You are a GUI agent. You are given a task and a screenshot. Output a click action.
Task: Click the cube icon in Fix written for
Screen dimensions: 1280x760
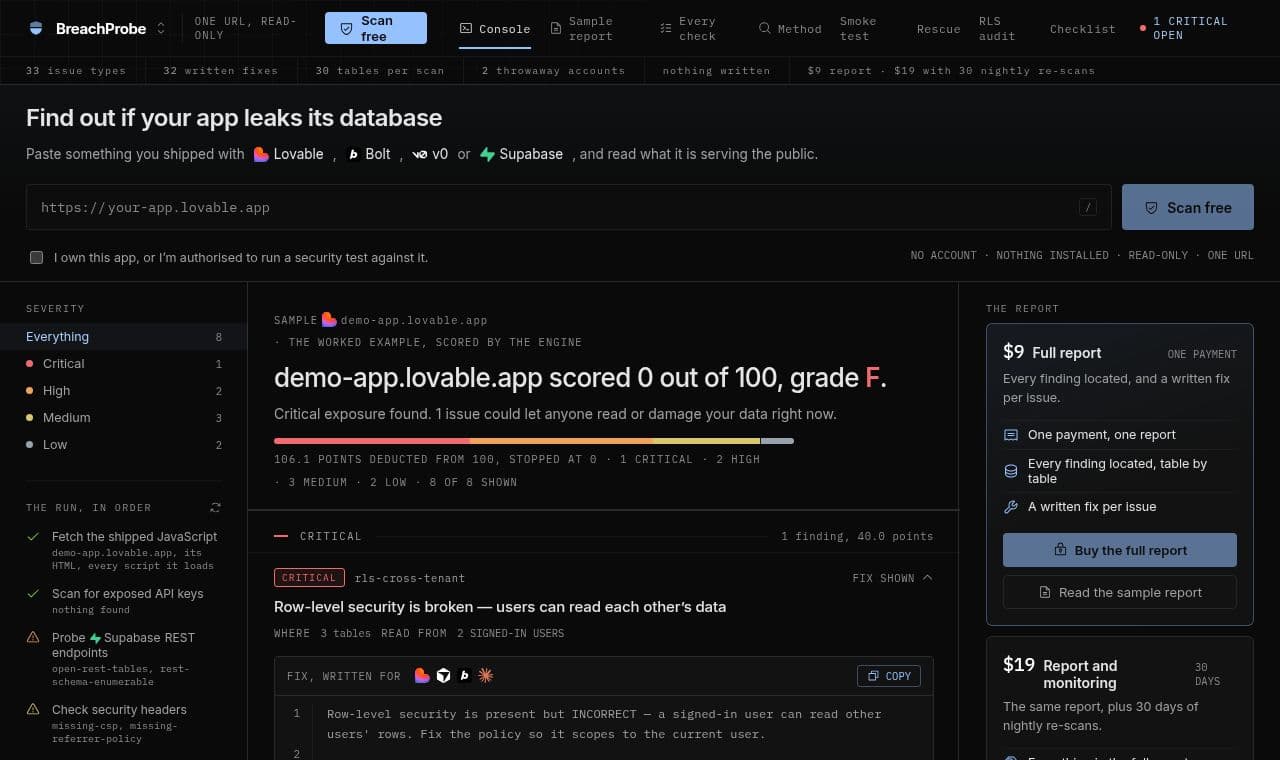pyautogui.click(x=444, y=676)
